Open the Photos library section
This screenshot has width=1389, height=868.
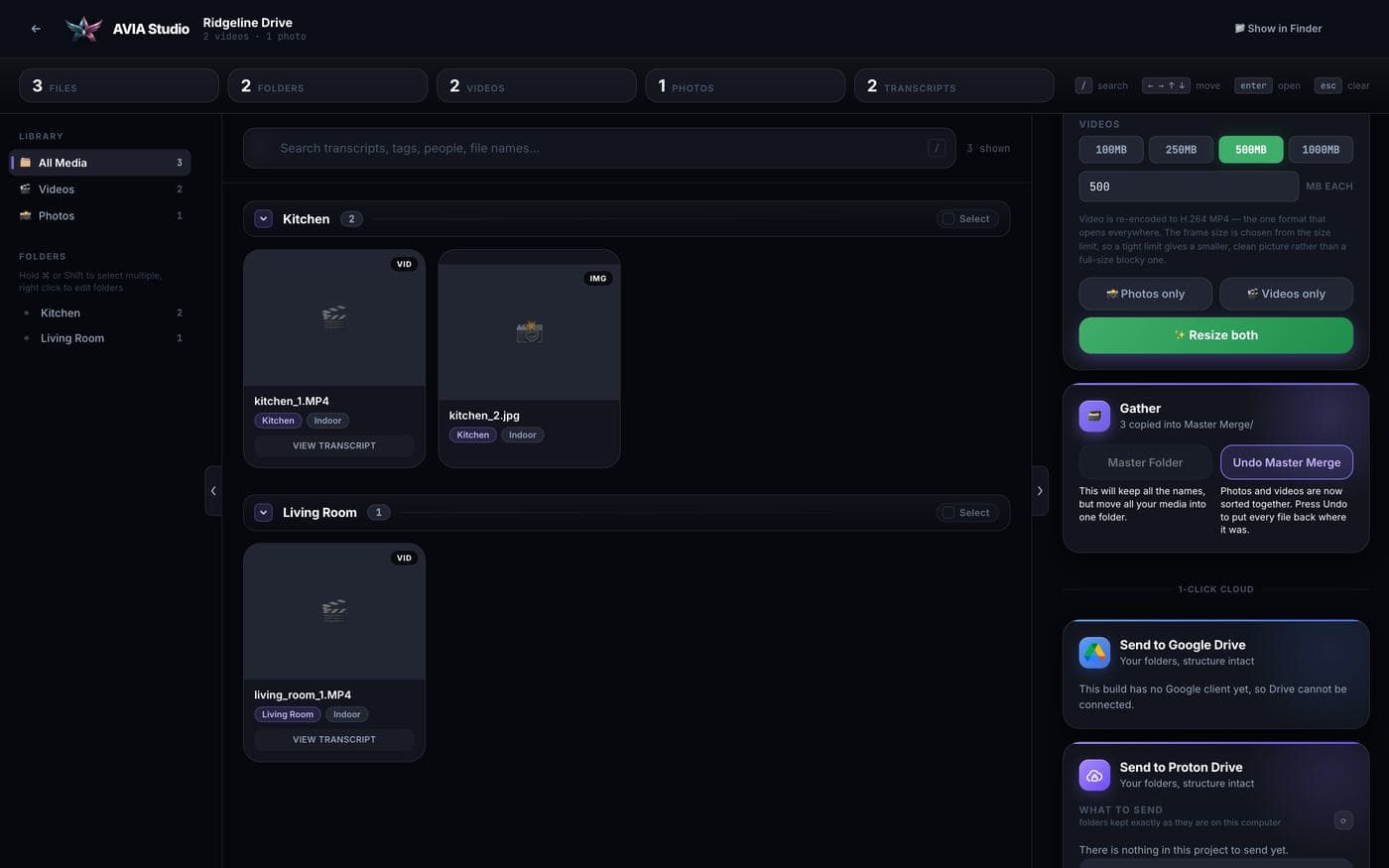pyautogui.click(x=100, y=215)
